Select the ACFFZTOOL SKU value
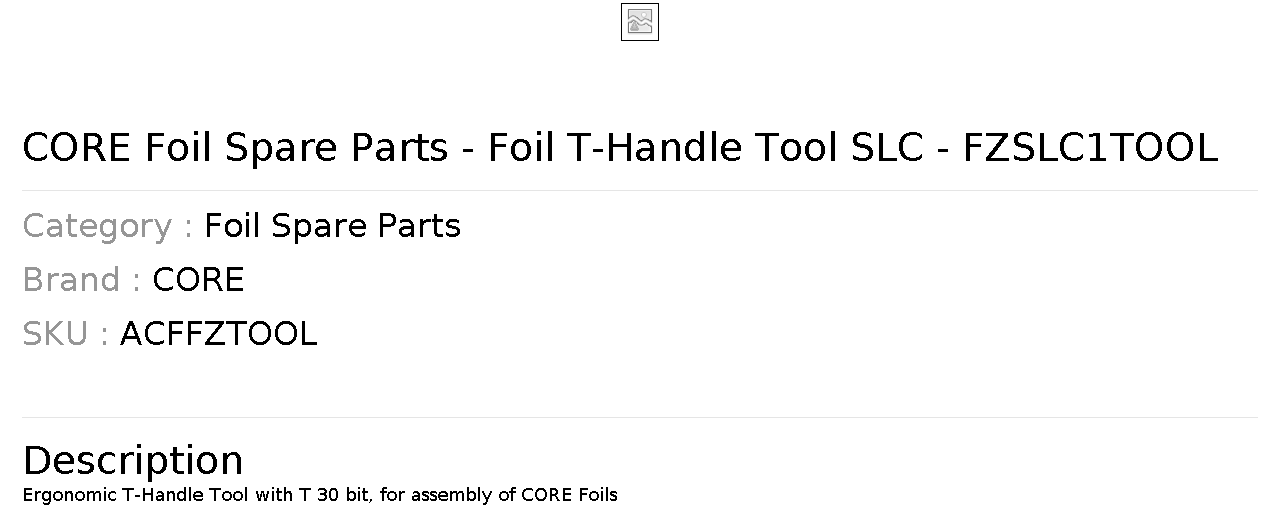The width and height of the screenshot is (1280, 528). (218, 334)
